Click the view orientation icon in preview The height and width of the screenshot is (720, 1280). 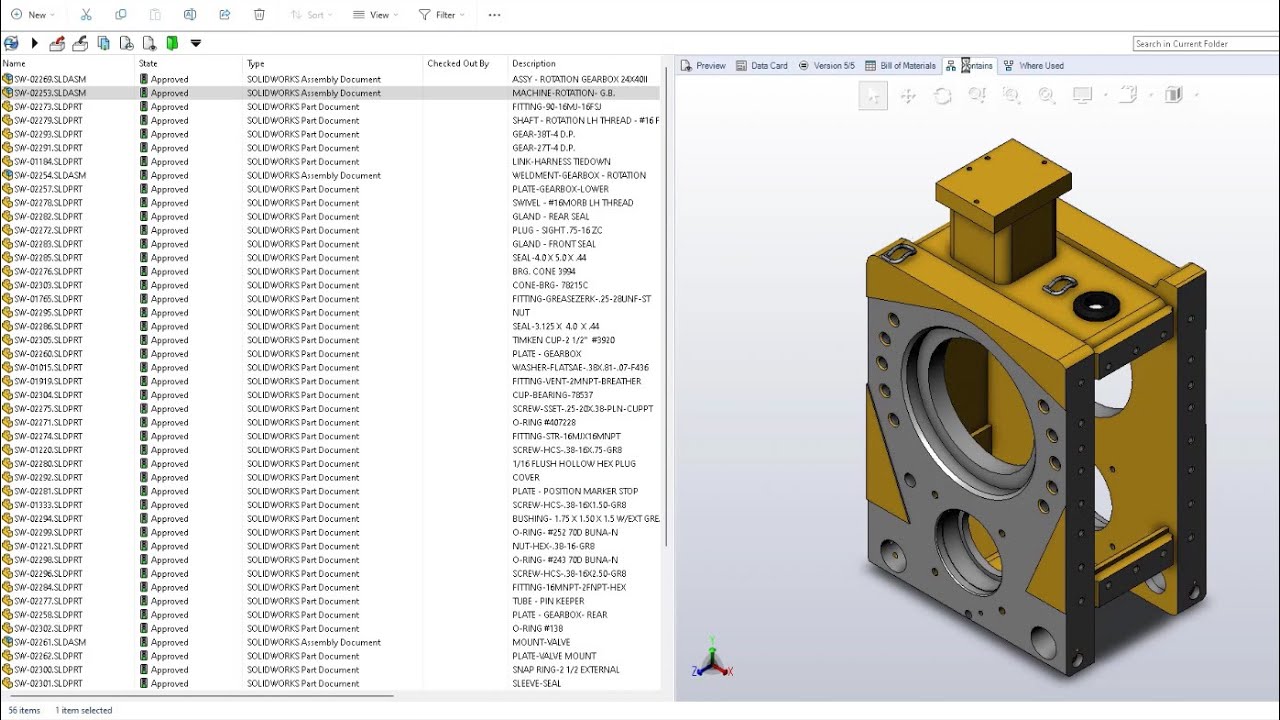click(1128, 95)
